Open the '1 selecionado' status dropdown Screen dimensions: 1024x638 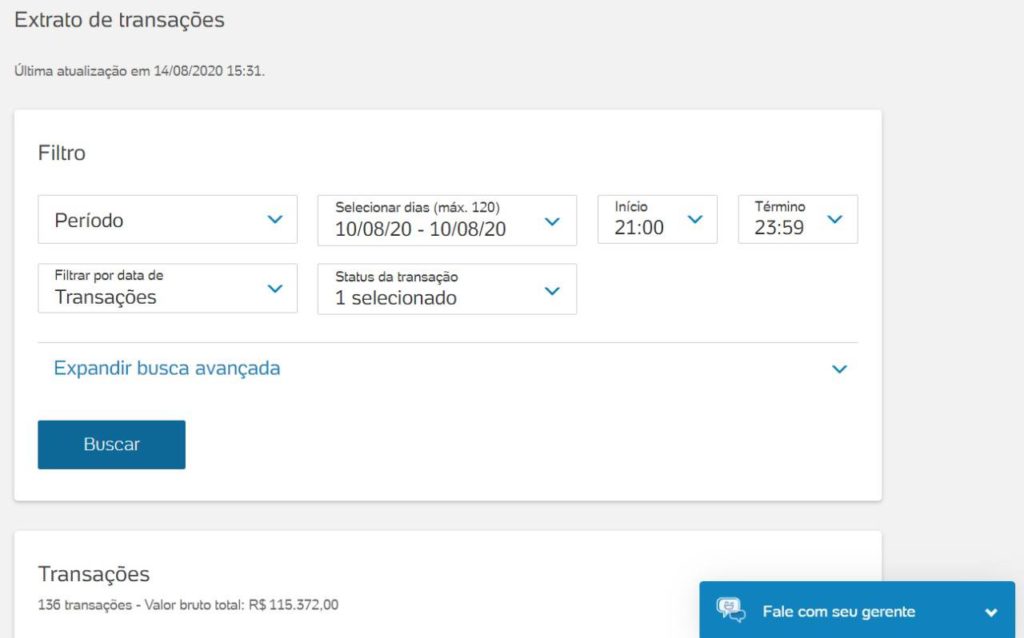(x=396, y=298)
